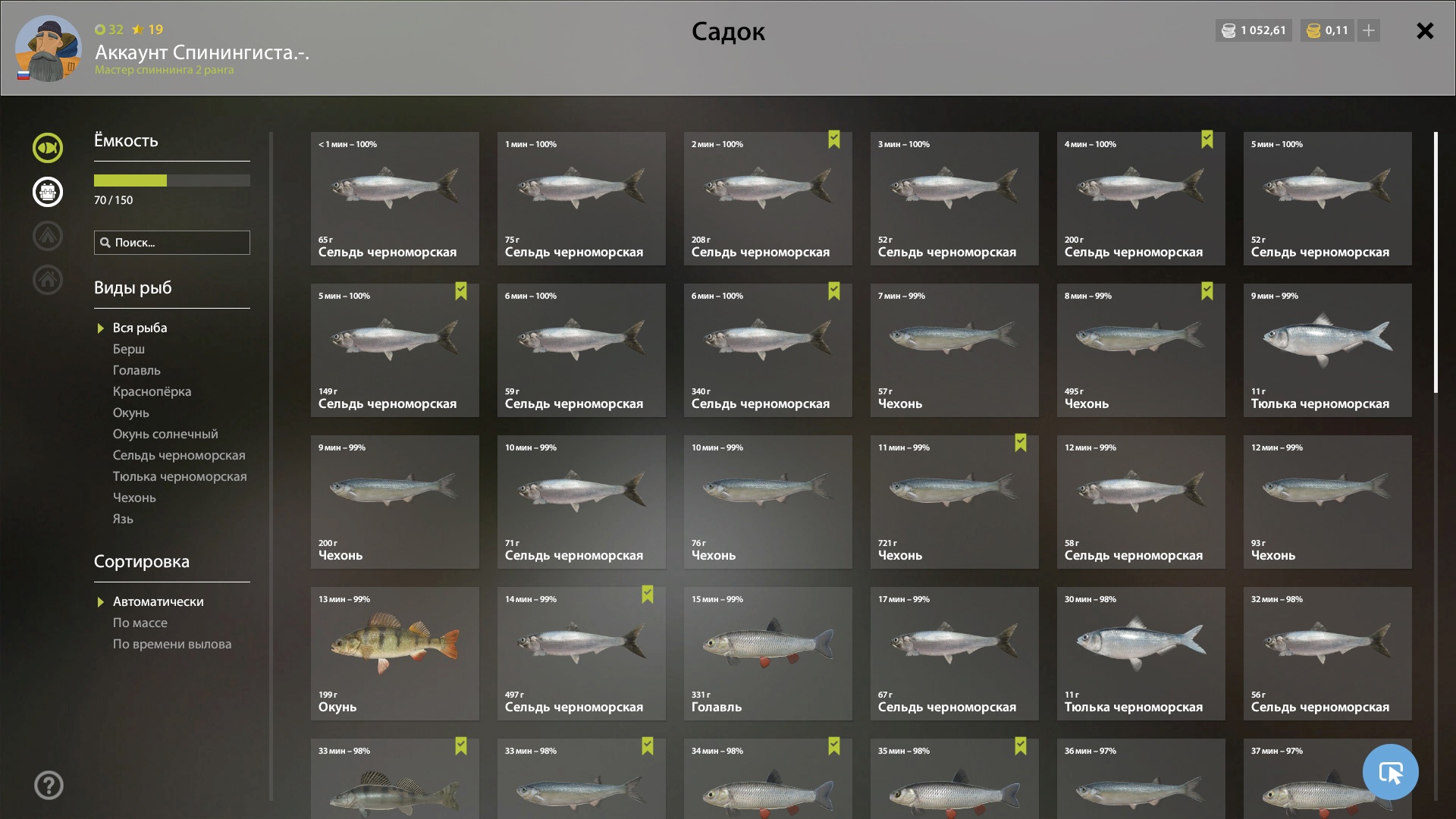Click the home storage sidebar icon
This screenshot has height=819, width=1456.
tap(47, 280)
